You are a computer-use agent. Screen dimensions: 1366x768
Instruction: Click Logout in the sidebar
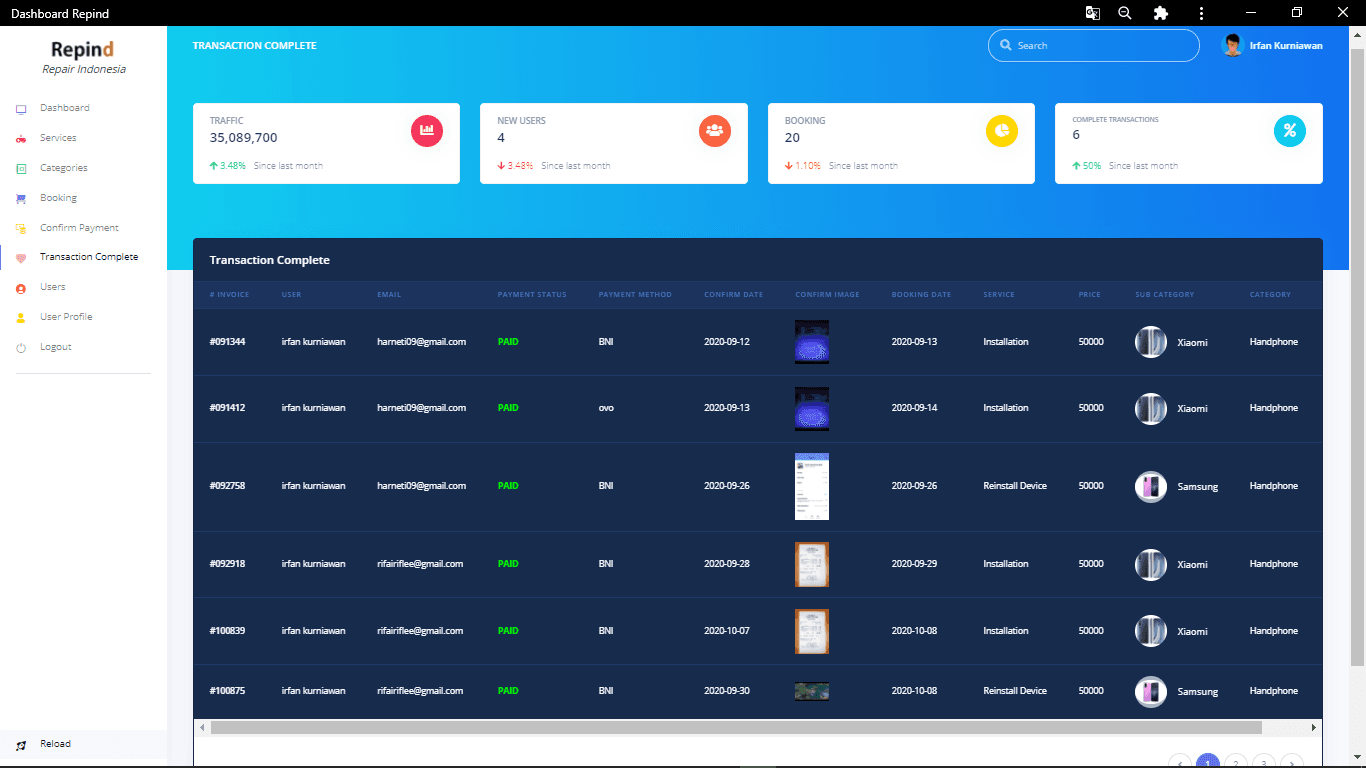(55, 347)
